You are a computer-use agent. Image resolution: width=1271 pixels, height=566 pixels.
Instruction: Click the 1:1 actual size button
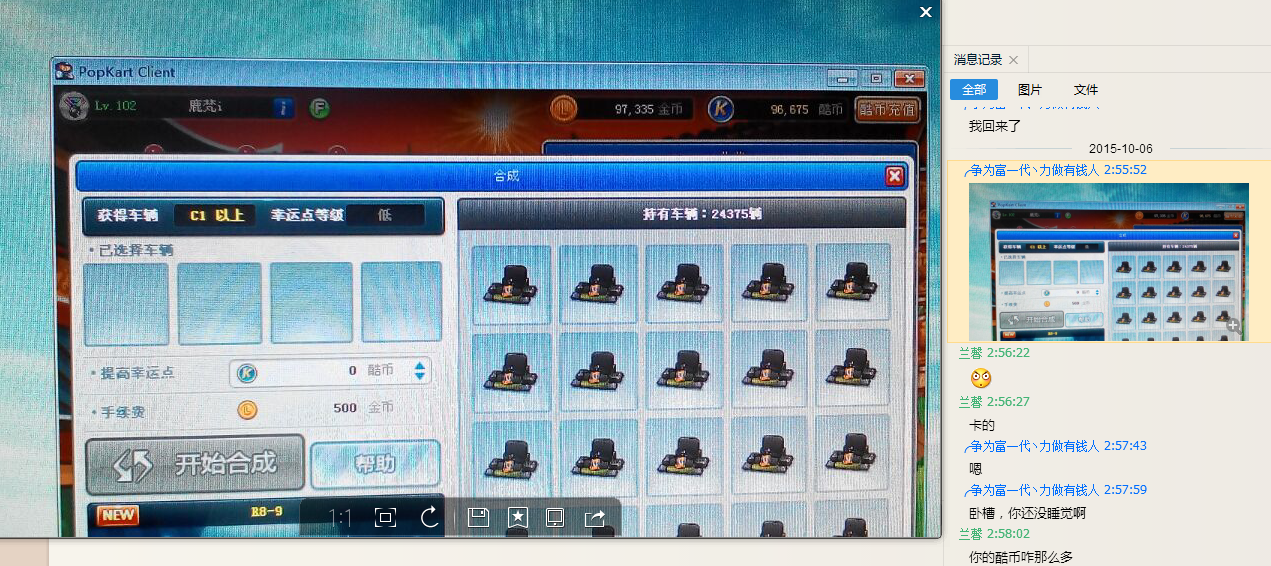[x=340, y=517]
